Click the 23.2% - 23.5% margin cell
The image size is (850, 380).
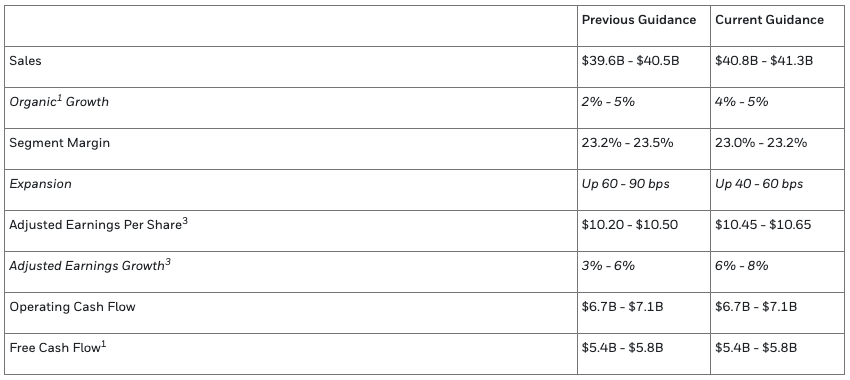pos(627,143)
